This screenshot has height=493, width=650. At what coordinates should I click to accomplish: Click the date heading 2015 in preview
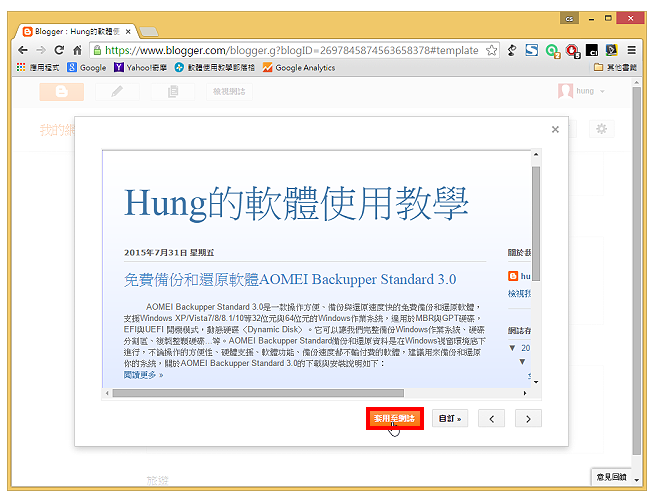[x=169, y=253]
